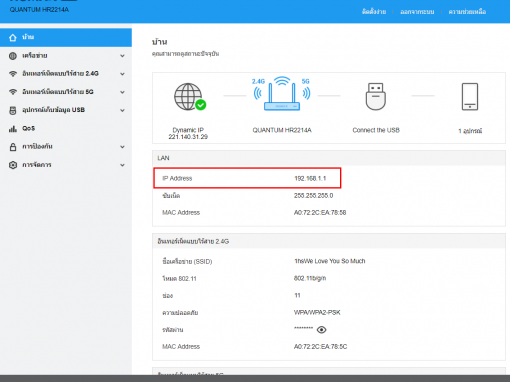Expand the 2.4G wireless menu chevron
Viewport: 510px width, 382px height.
click(x=122, y=74)
